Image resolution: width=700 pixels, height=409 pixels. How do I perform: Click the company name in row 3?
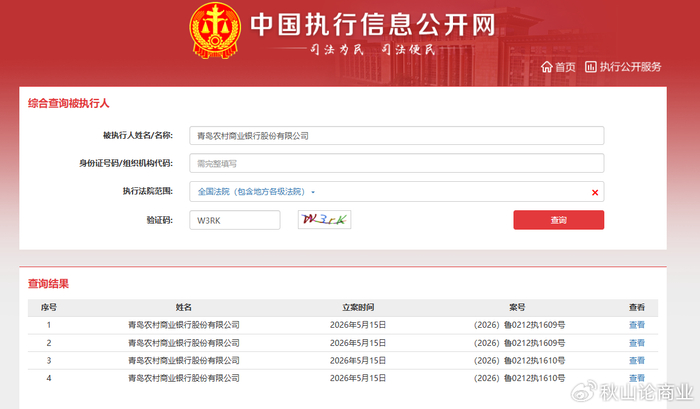[183, 360]
